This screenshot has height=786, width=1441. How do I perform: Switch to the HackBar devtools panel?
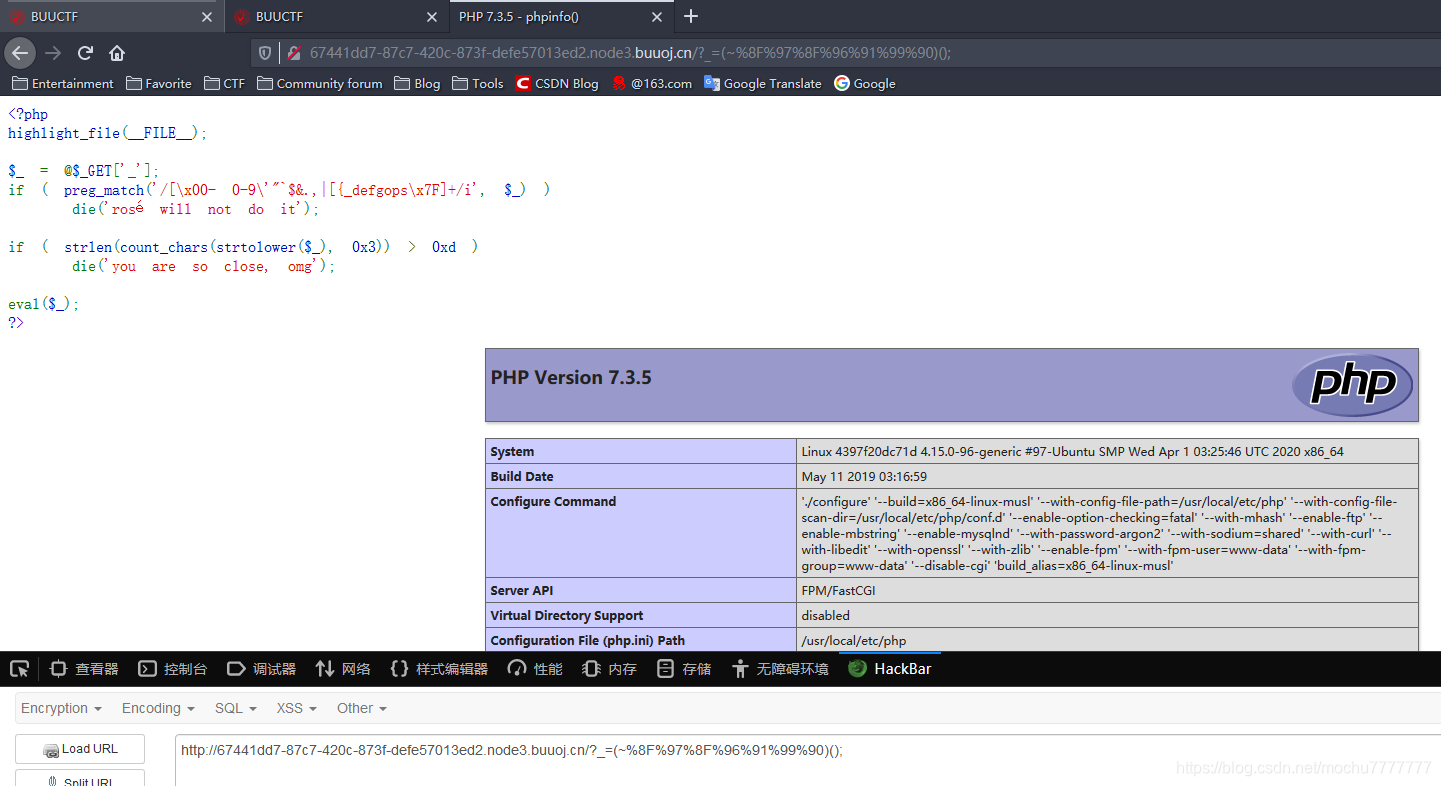(x=890, y=668)
